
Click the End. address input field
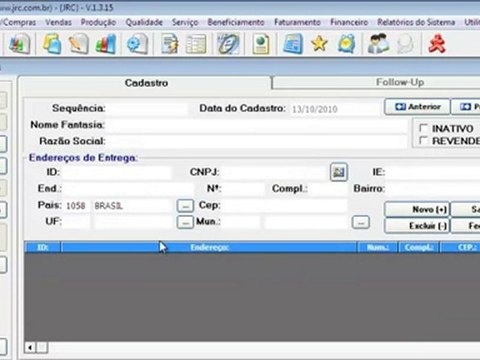coord(128,189)
